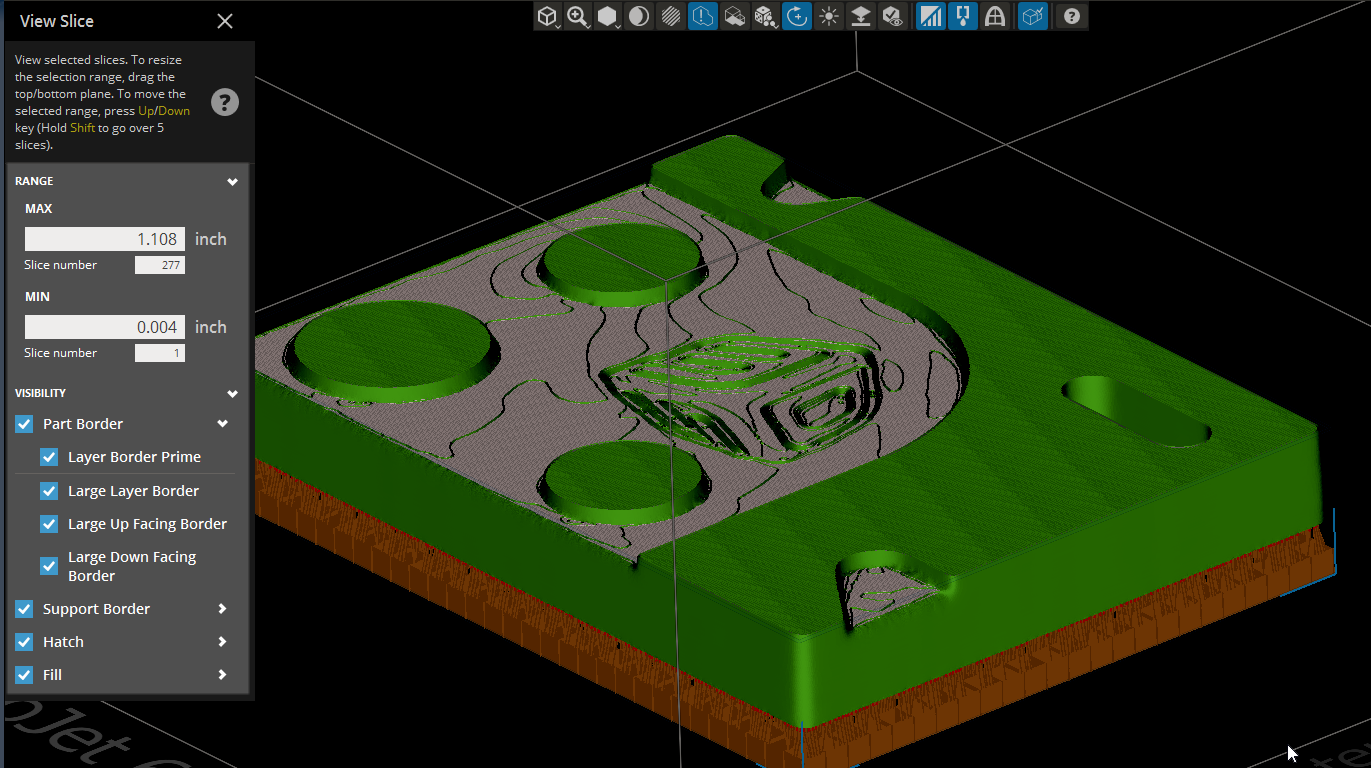1371x768 pixels.
Task: Click the arch supports icon
Action: [x=994, y=16]
